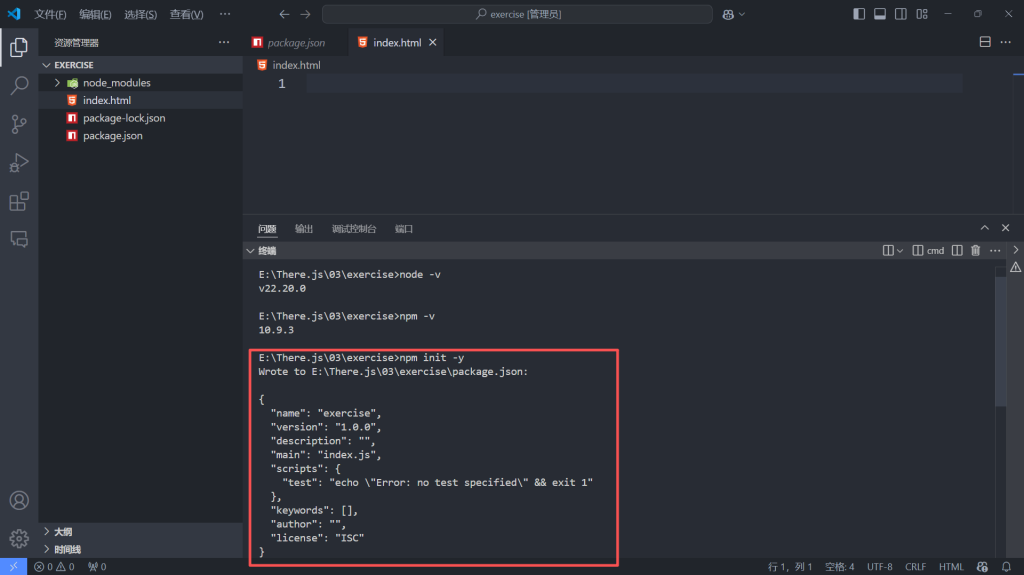Toggle the primary sidebar visibility
The height and width of the screenshot is (575, 1024).
click(x=859, y=14)
